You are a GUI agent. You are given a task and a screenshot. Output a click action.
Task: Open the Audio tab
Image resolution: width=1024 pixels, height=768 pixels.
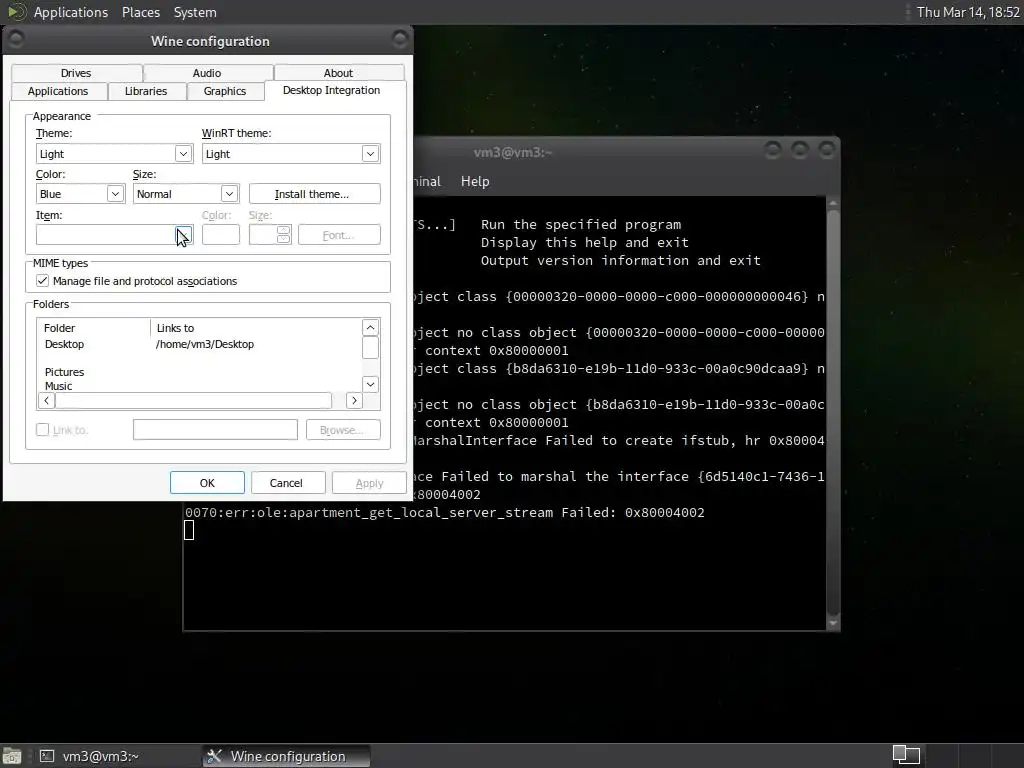click(207, 73)
